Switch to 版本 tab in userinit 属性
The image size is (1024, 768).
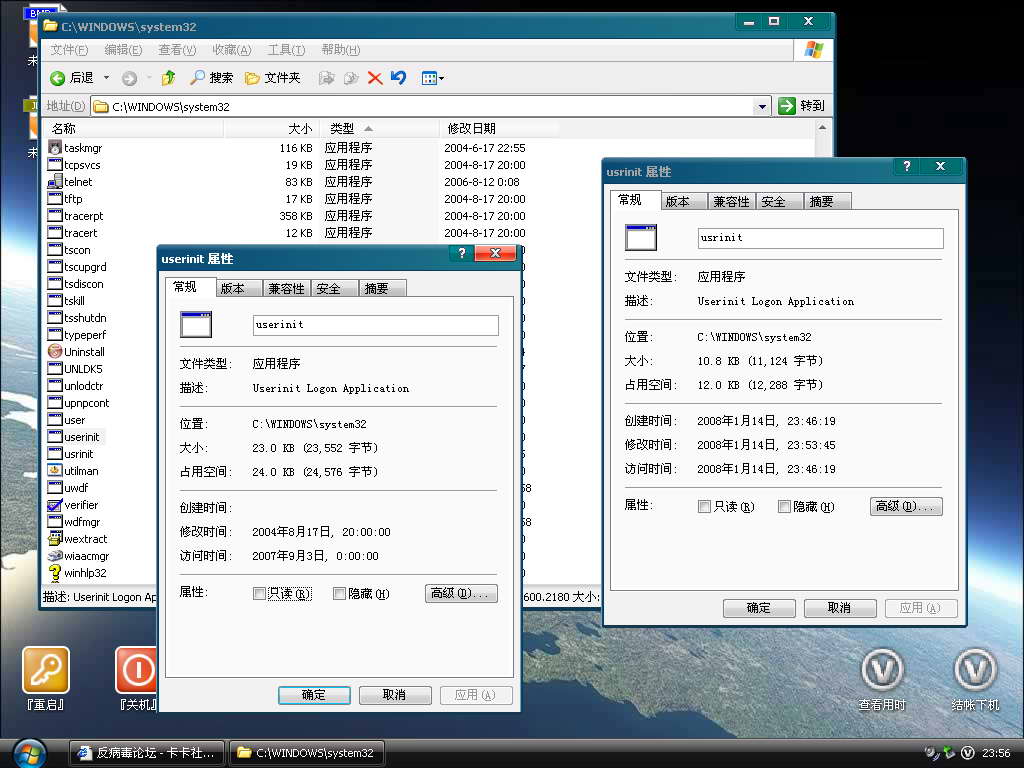point(232,288)
